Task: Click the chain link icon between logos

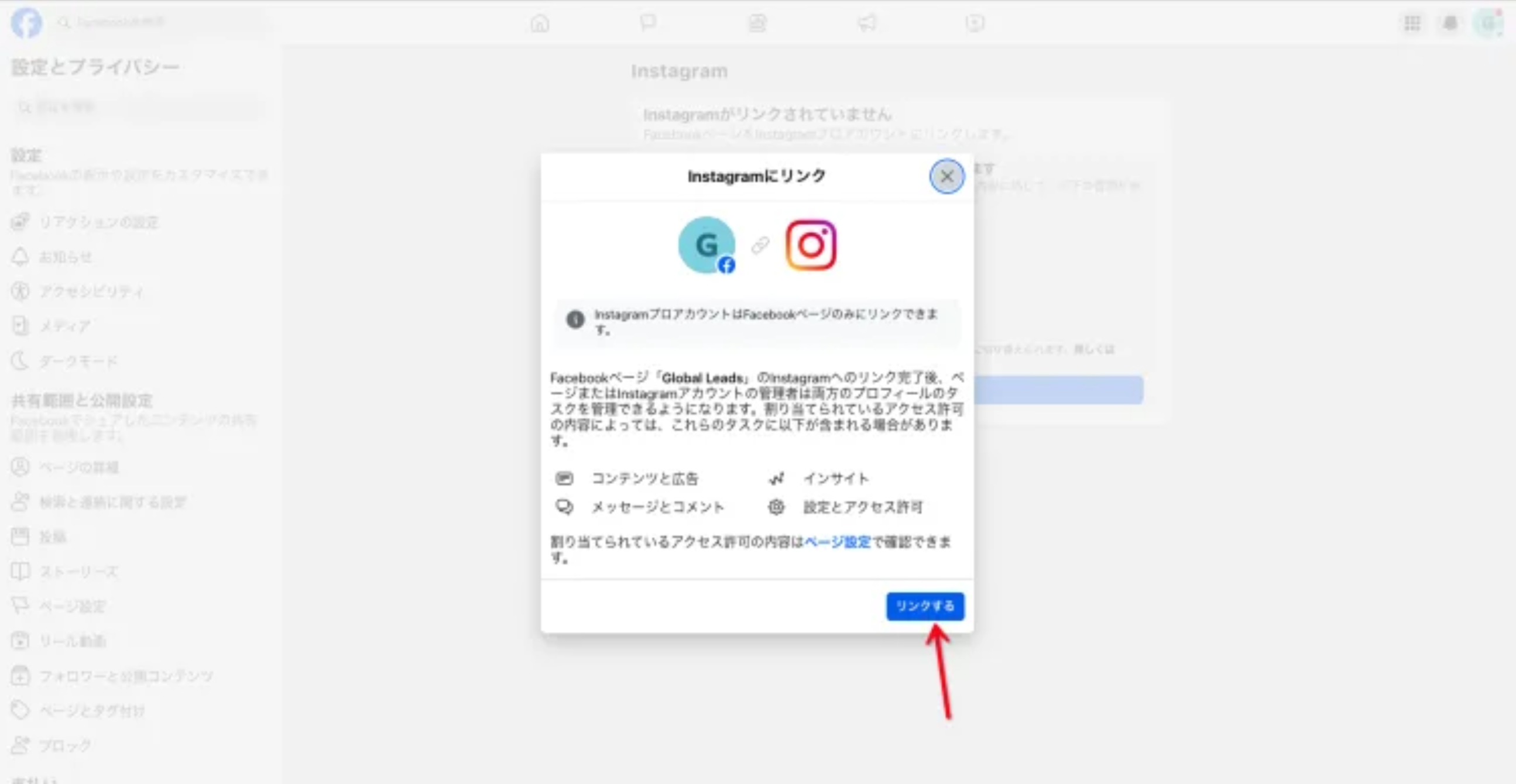Action: pos(760,245)
